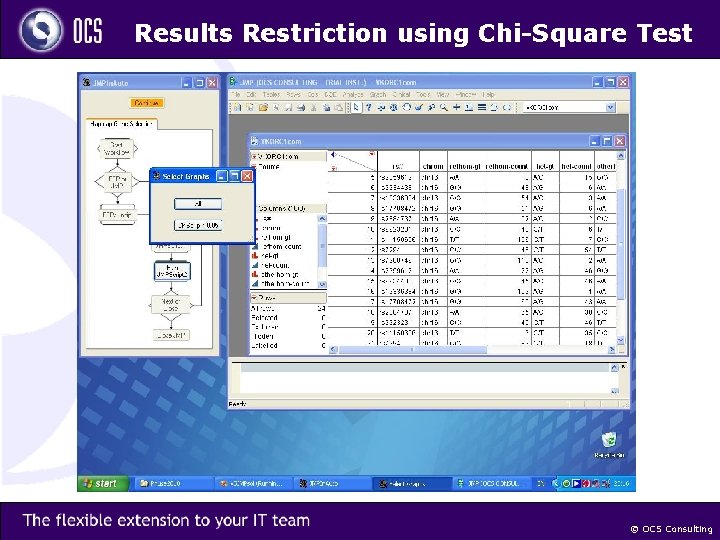
Task: Open the File menu in JMP
Action: click(236, 94)
